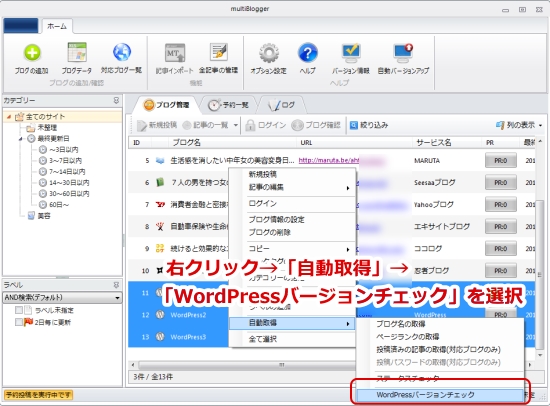Click the ブログの追加 green plus icon
The image size is (550, 406).
pos(32,53)
